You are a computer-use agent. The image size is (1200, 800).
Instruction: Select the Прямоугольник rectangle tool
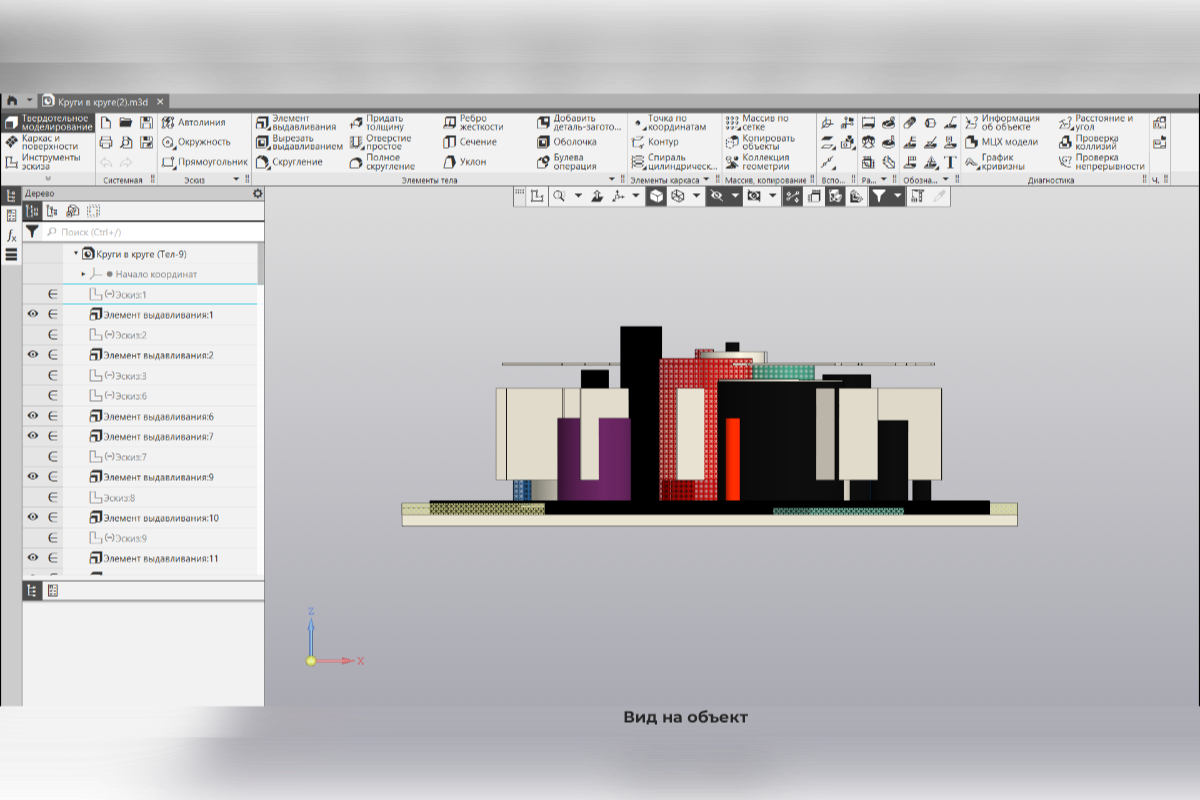coord(204,161)
